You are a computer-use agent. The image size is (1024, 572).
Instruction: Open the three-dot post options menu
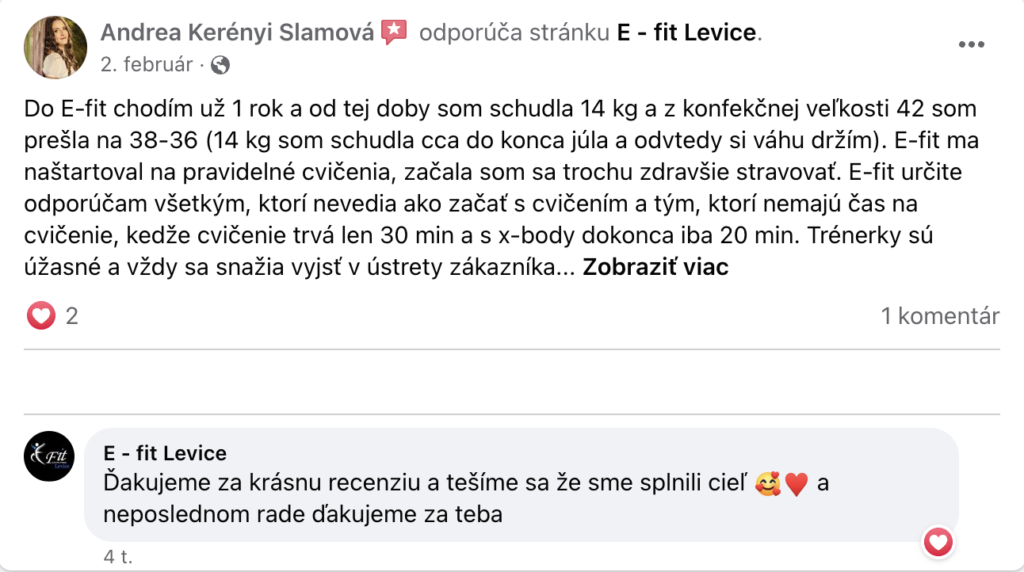[972, 45]
